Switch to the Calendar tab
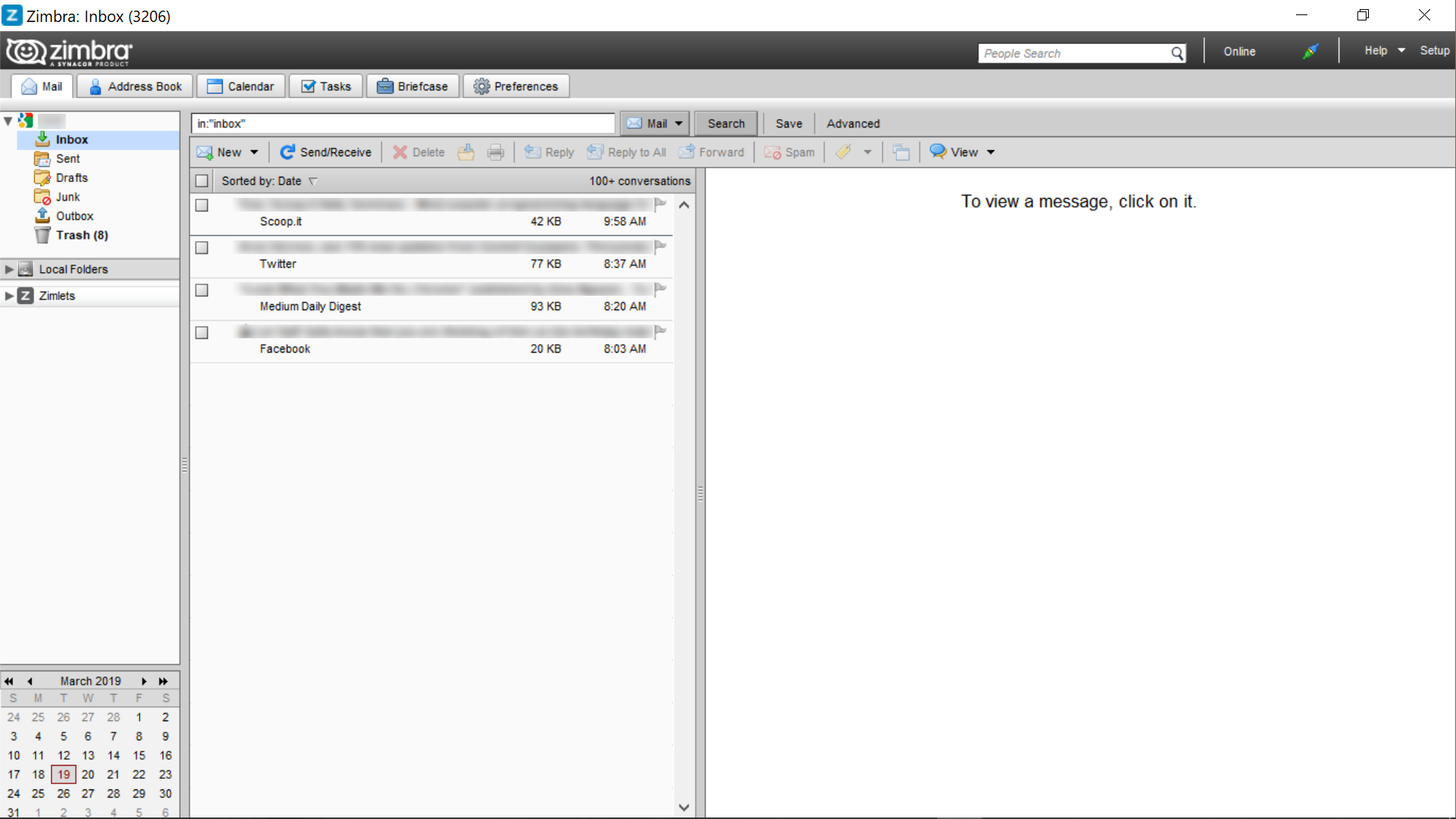This screenshot has height=819, width=1456. (x=240, y=86)
